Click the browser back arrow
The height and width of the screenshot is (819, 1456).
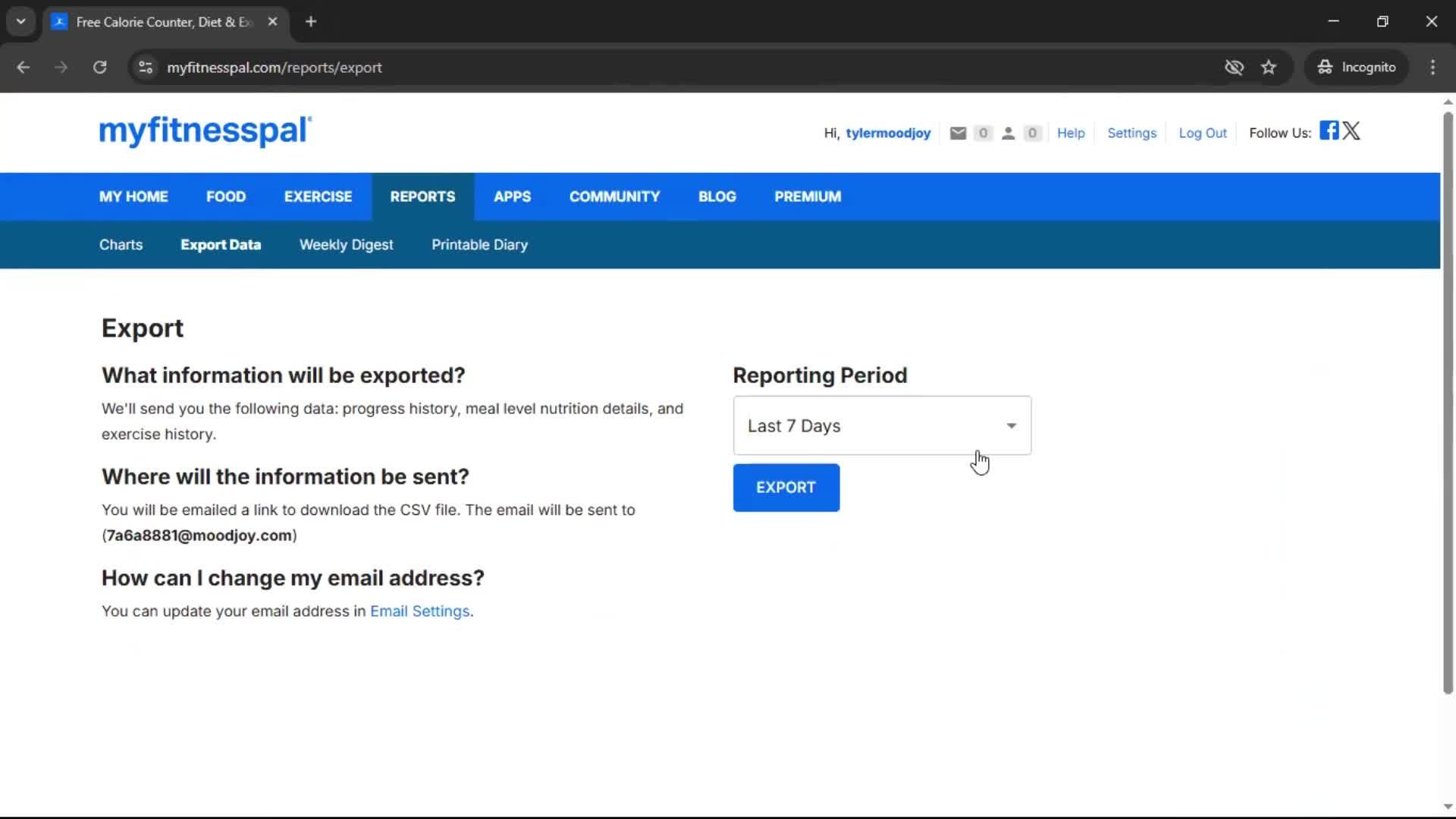(23, 67)
